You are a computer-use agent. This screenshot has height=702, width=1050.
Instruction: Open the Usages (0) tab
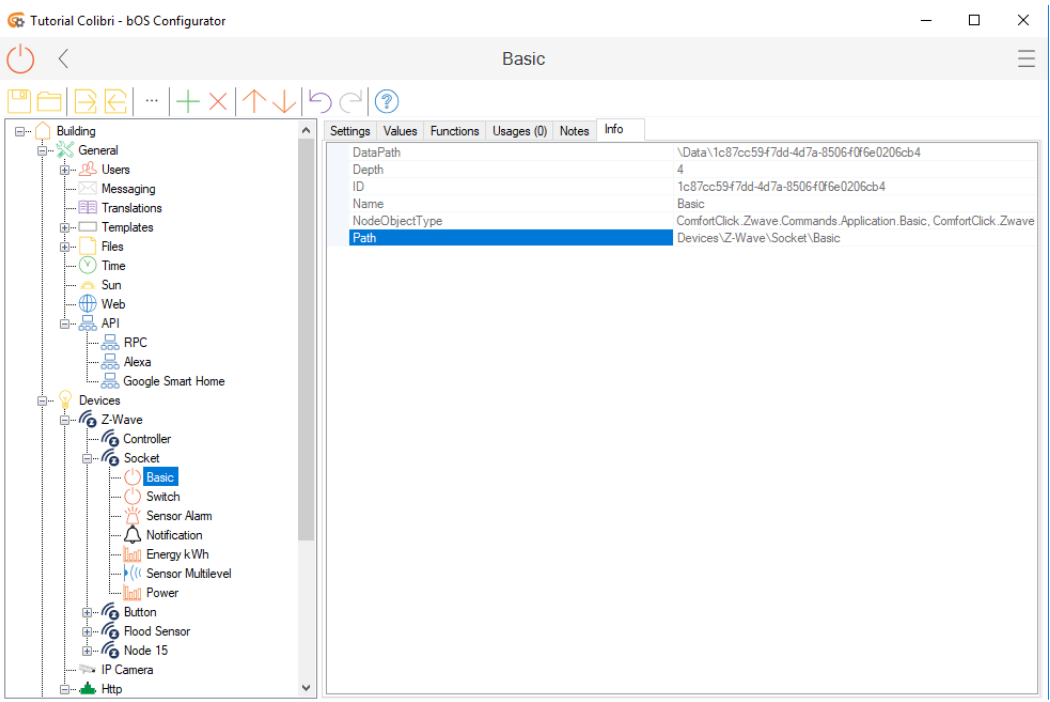(519, 131)
